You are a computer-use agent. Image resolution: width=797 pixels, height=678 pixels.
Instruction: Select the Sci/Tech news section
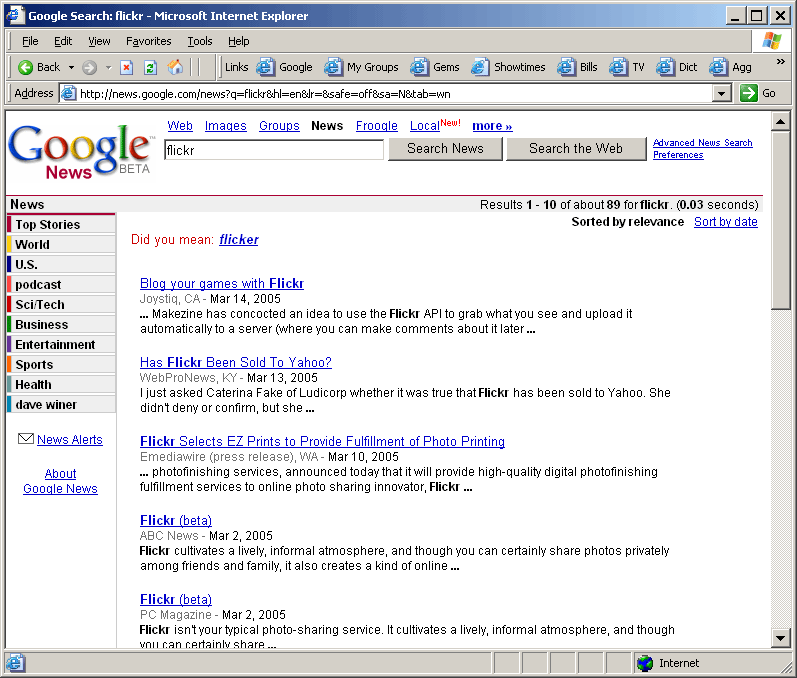point(40,304)
